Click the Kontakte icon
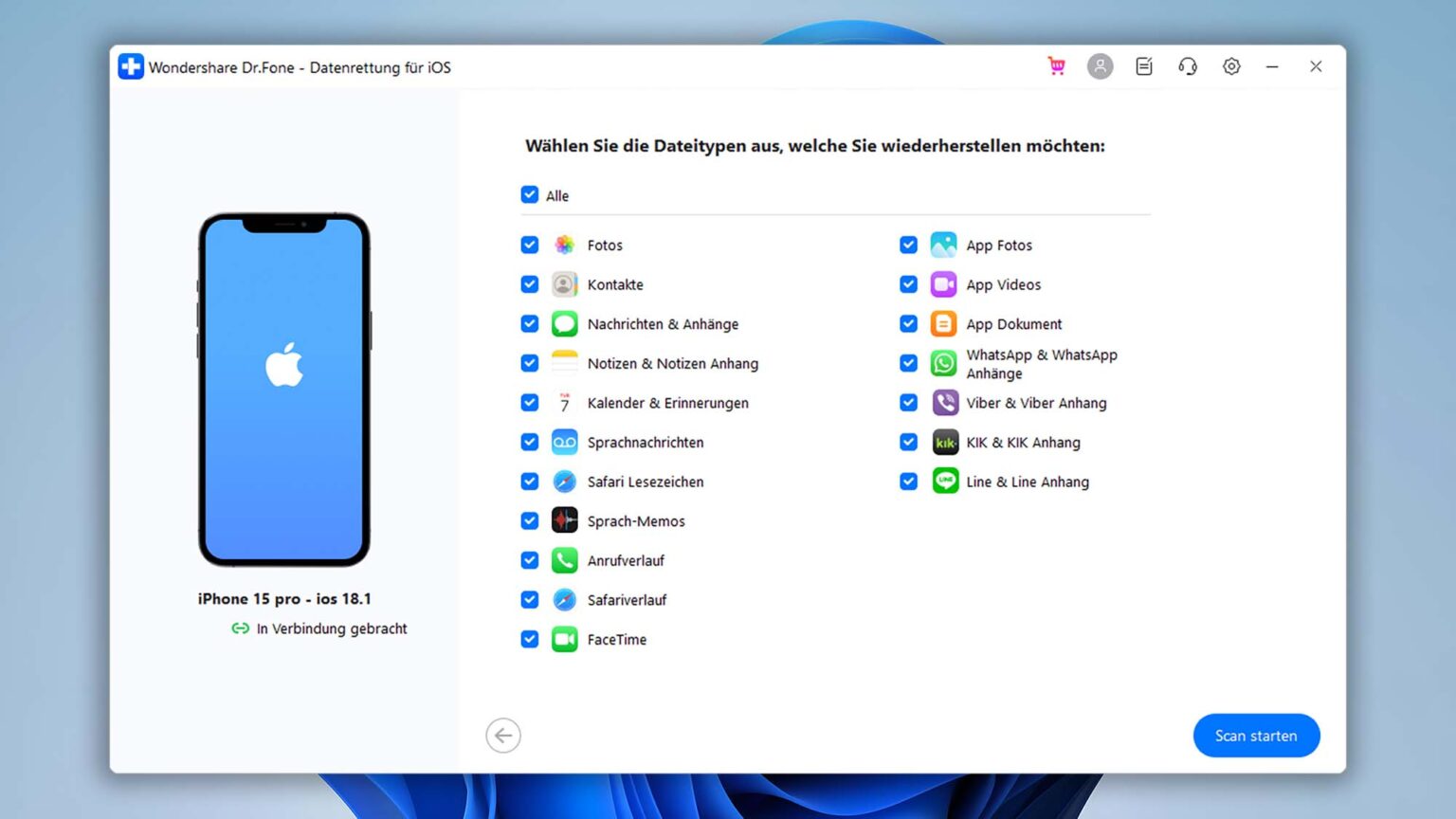 [564, 284]
